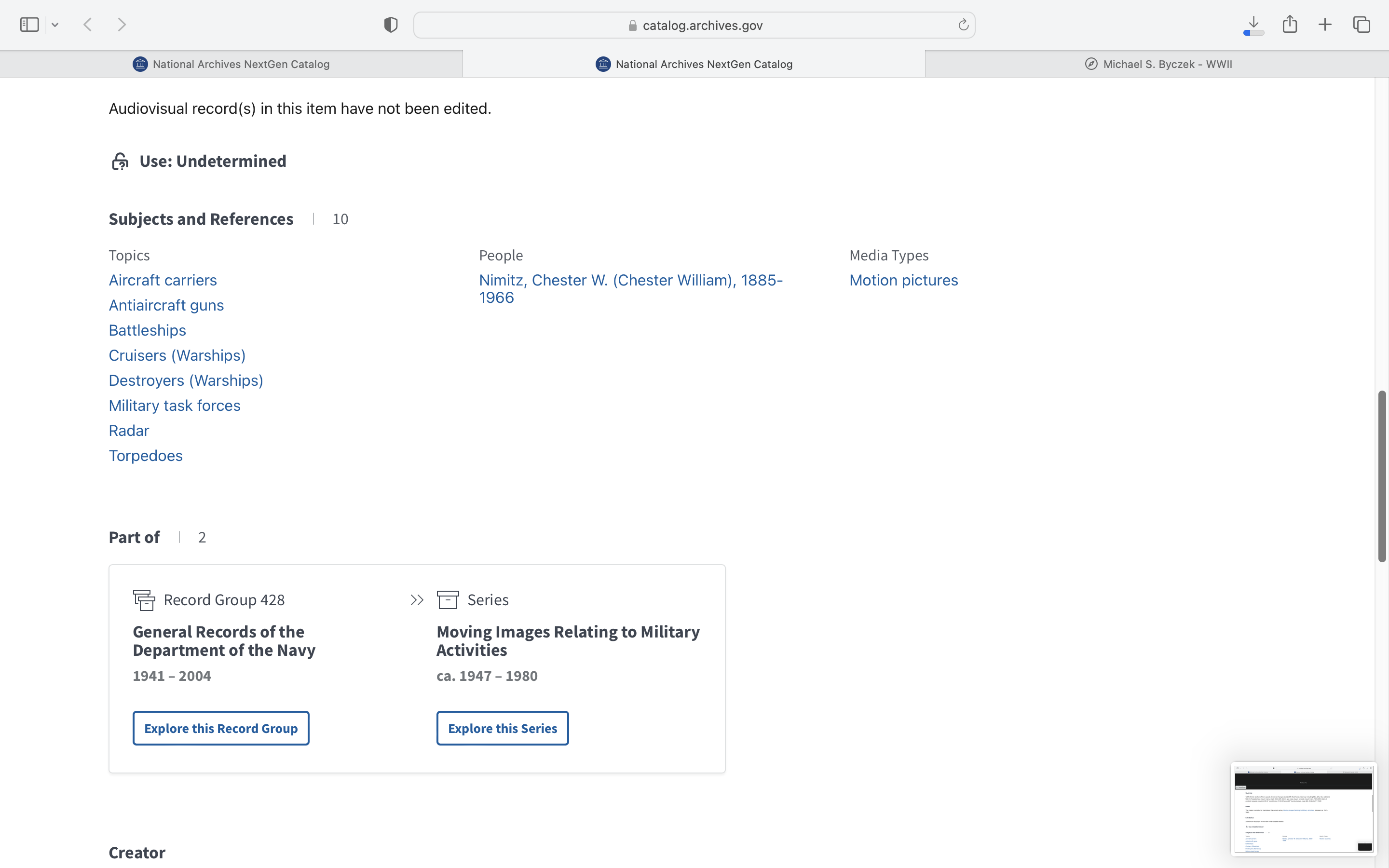Image resolution: width=1389 pixels, height=868 pixels.
Task: Toggle the Safari sidebar icon
Action: (x=29, y=25)
